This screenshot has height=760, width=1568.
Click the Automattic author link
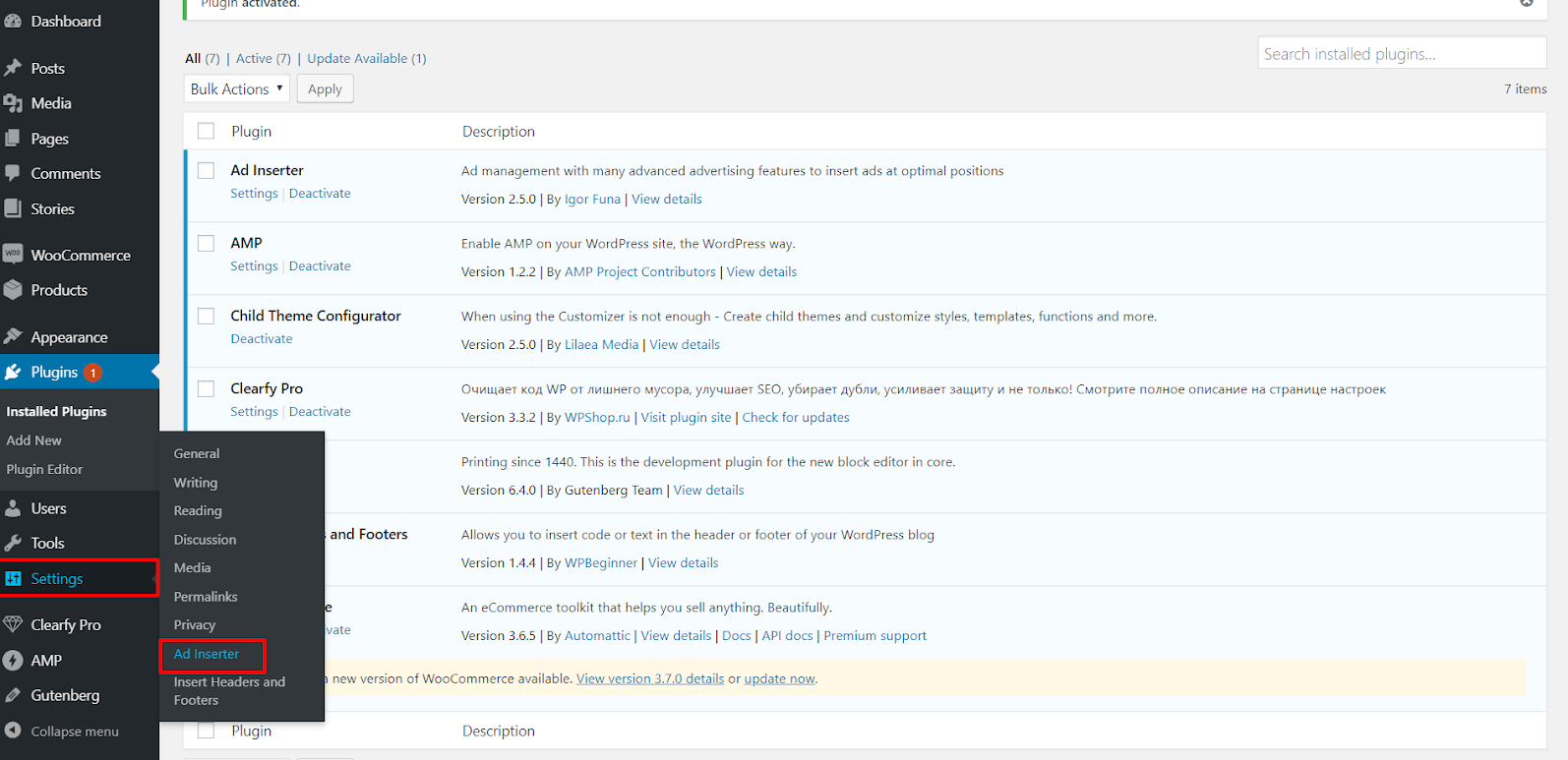[597, 635]
